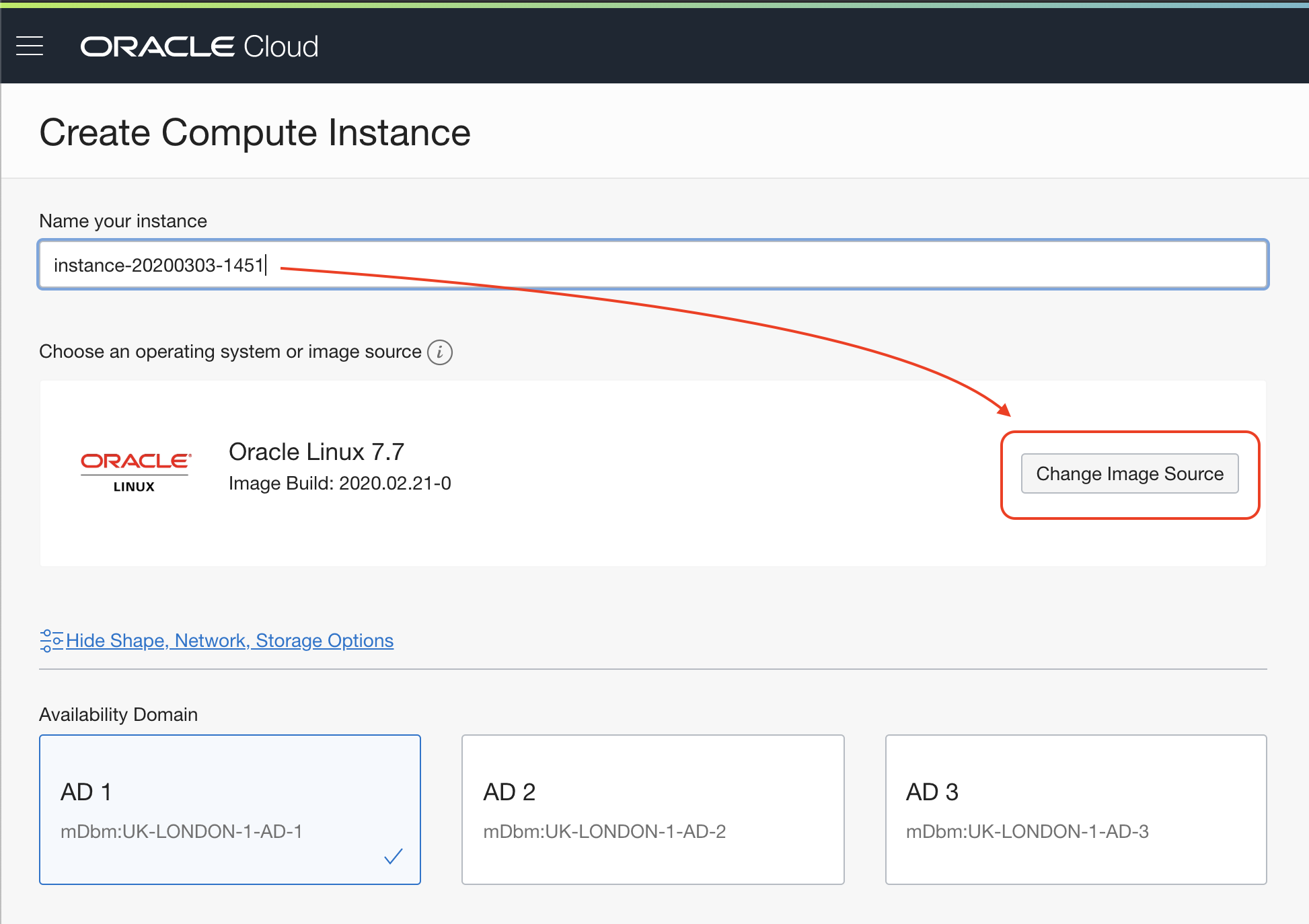Click the image source info icon
This screenshot has width=1309, height=924.
point(440,352)
